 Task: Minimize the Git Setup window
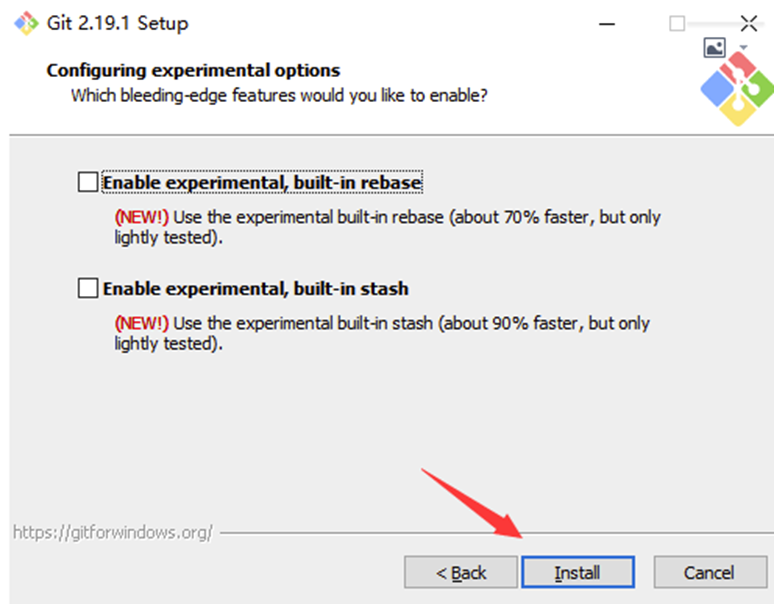pos(606,22)
